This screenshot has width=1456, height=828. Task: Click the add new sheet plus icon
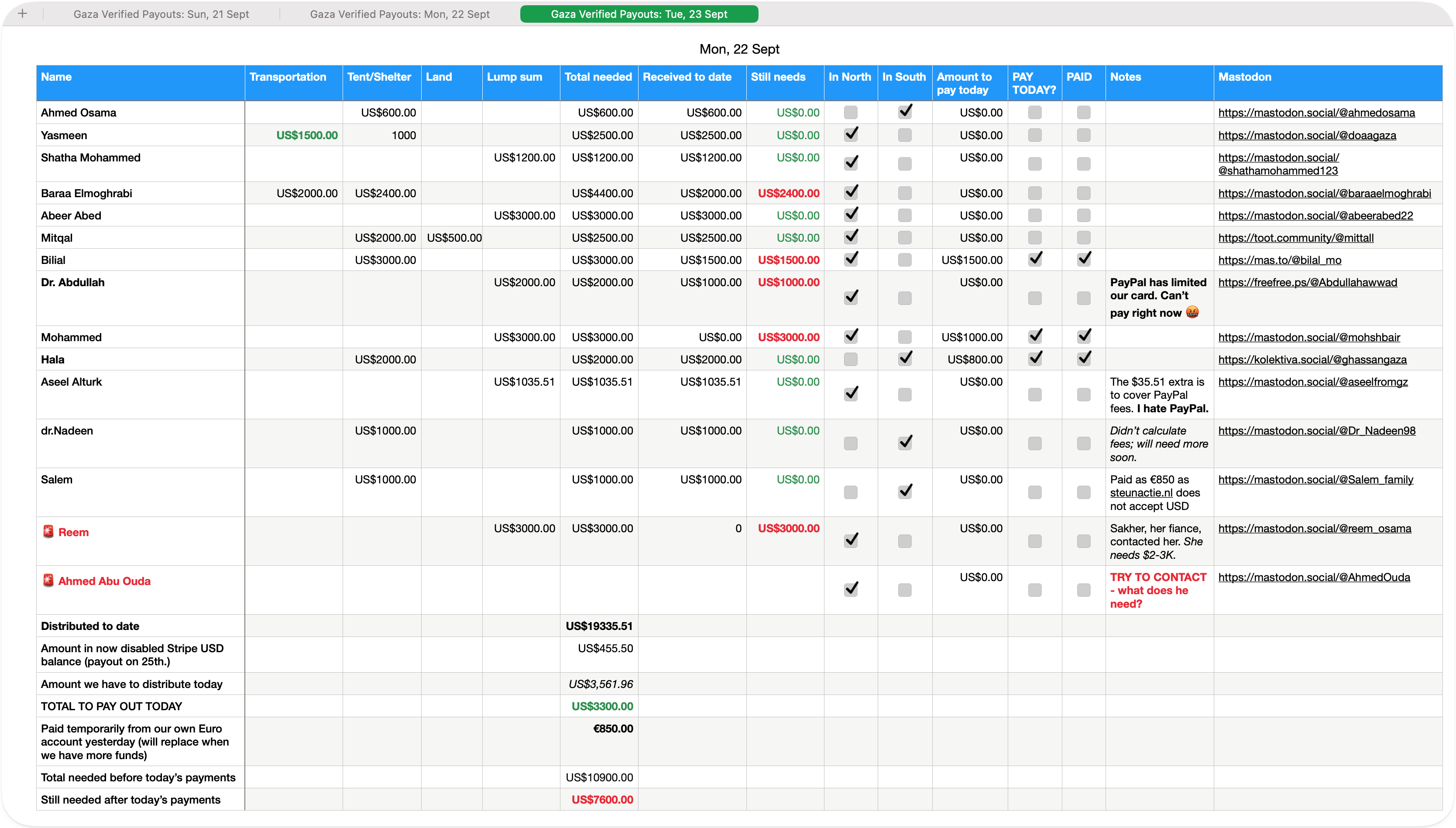pyautogui.click(x=23, y=14)
